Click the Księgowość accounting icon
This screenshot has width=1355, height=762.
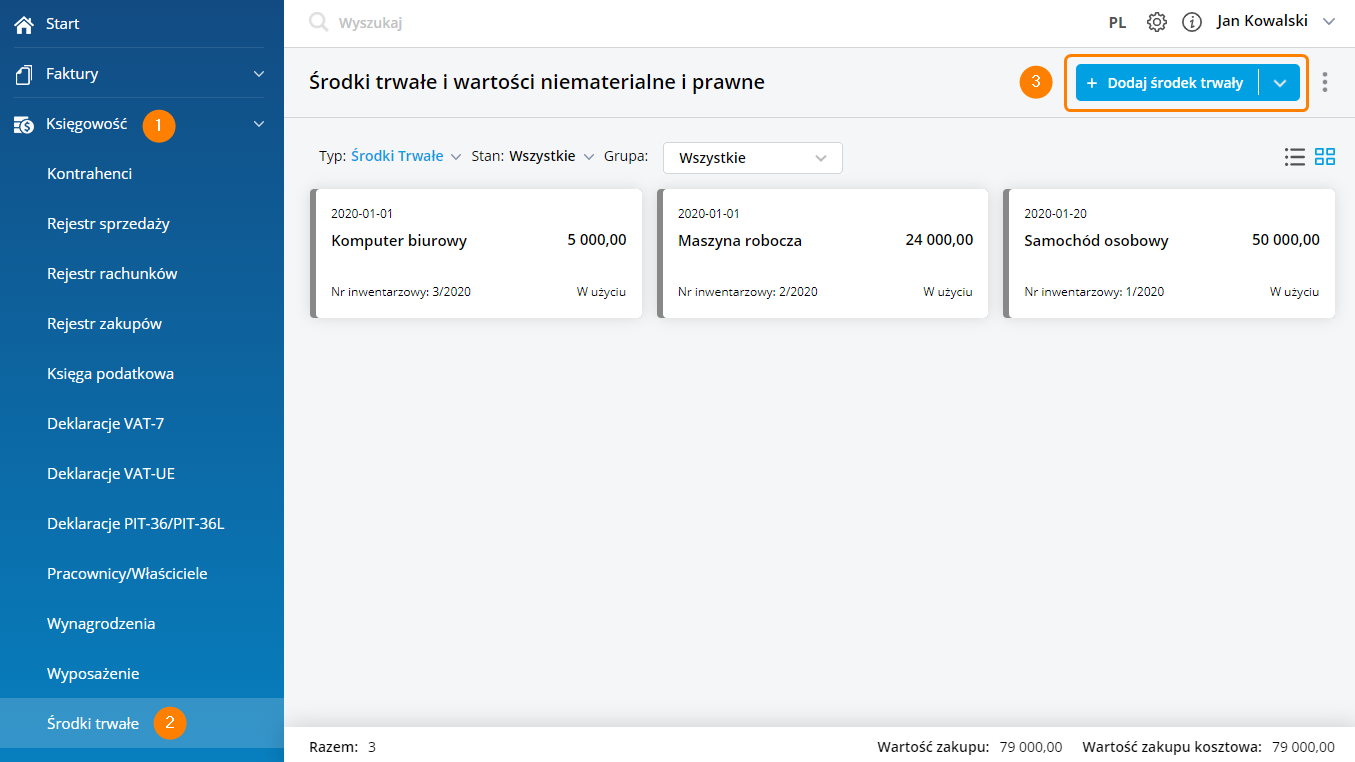24,125
